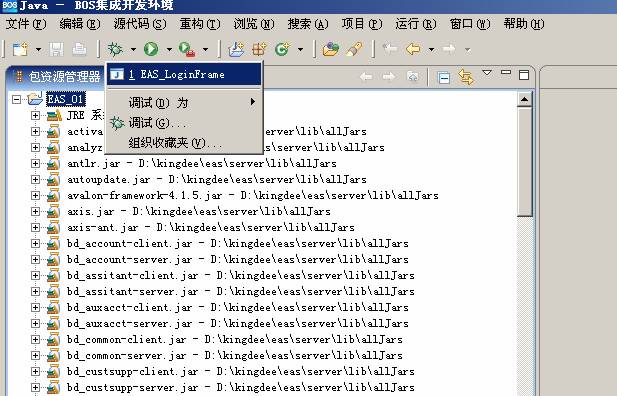The height and width of the screenshot is (396, 617).
Task: Click the jar icon of bd_custsupp-client.jar
Action: pos(53,372)
